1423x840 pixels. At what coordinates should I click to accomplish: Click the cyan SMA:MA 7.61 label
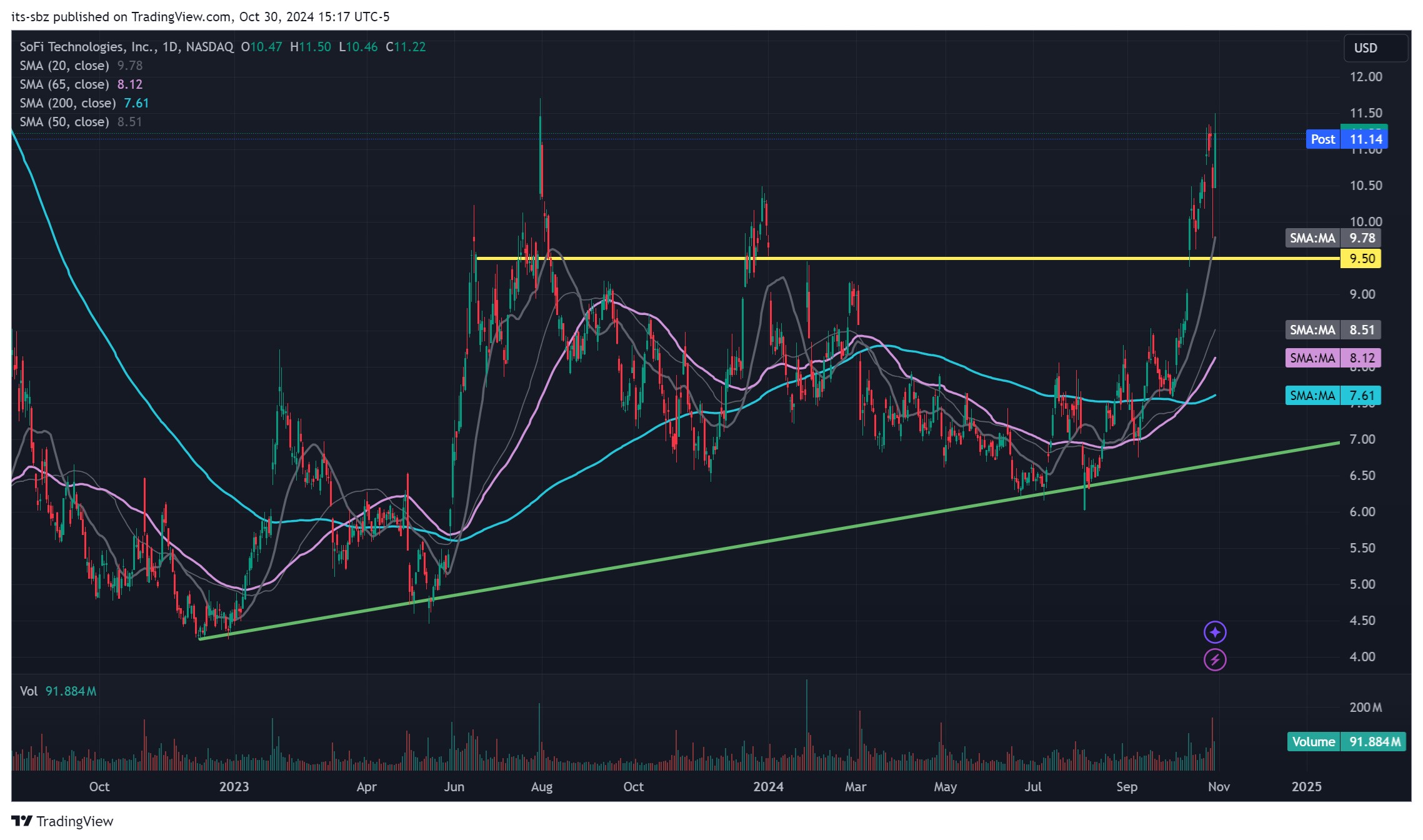point(1333,396)
